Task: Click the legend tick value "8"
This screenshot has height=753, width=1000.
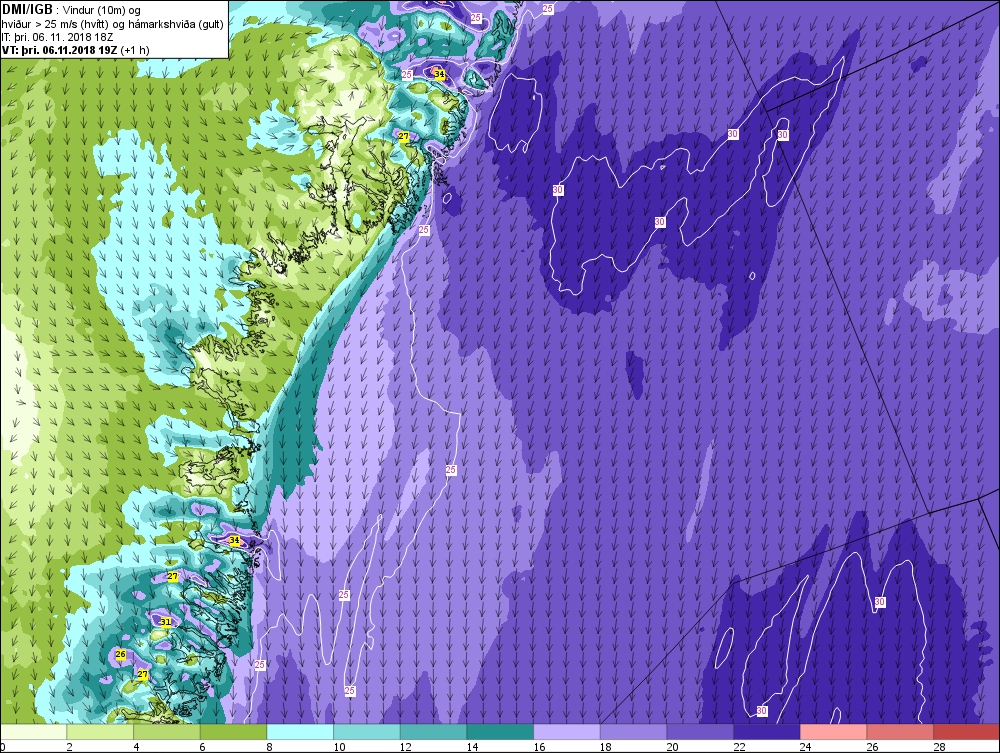Action: point(269,747)
